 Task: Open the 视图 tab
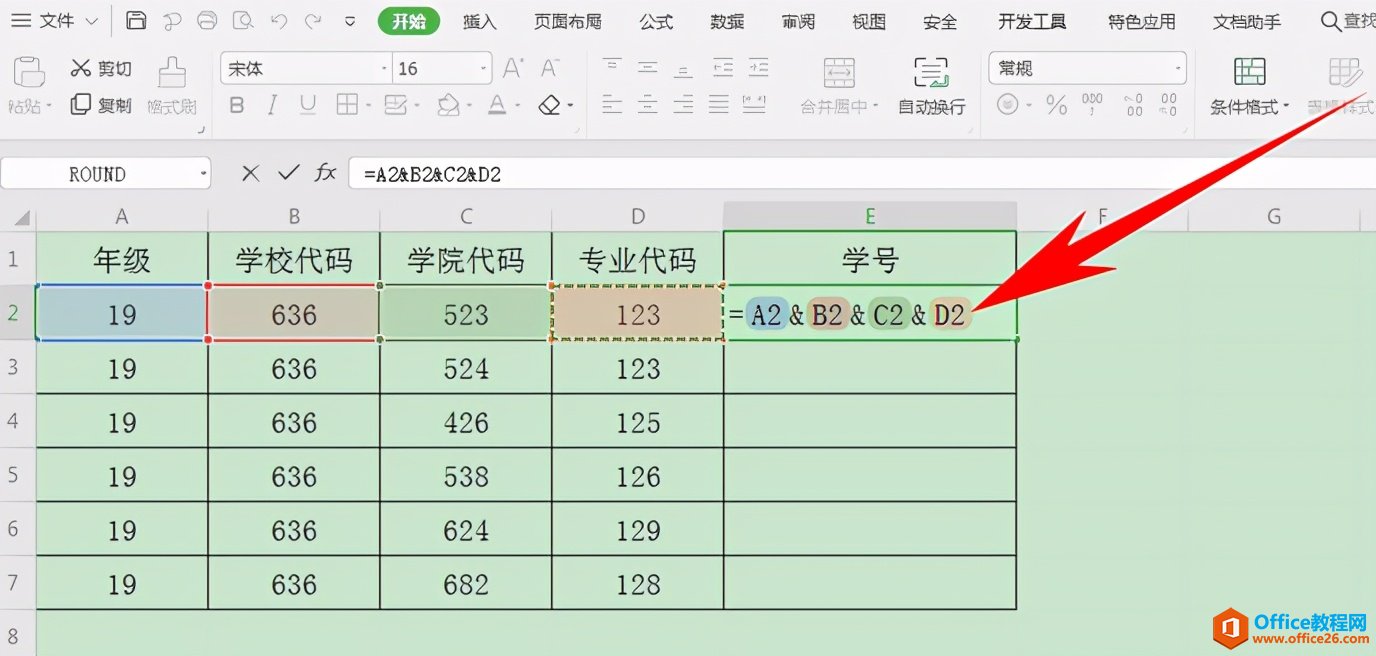click(x=869, y=21)
